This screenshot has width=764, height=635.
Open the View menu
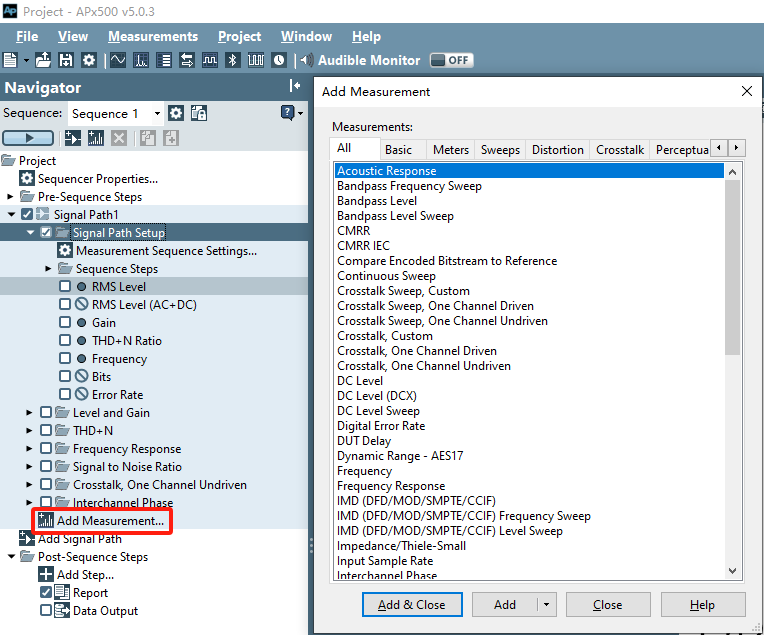click(73, 37)
